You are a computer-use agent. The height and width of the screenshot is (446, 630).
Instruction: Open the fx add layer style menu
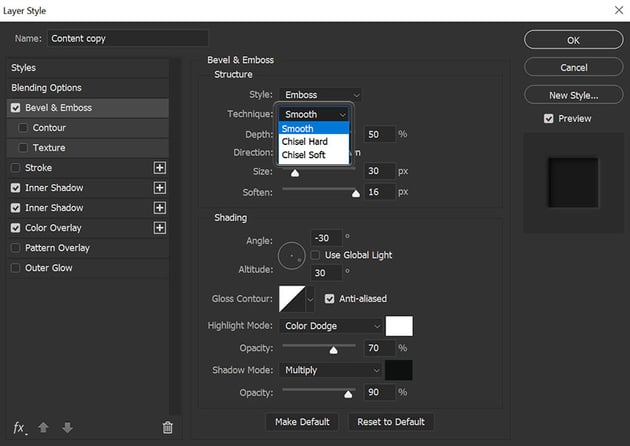(20, 428)
